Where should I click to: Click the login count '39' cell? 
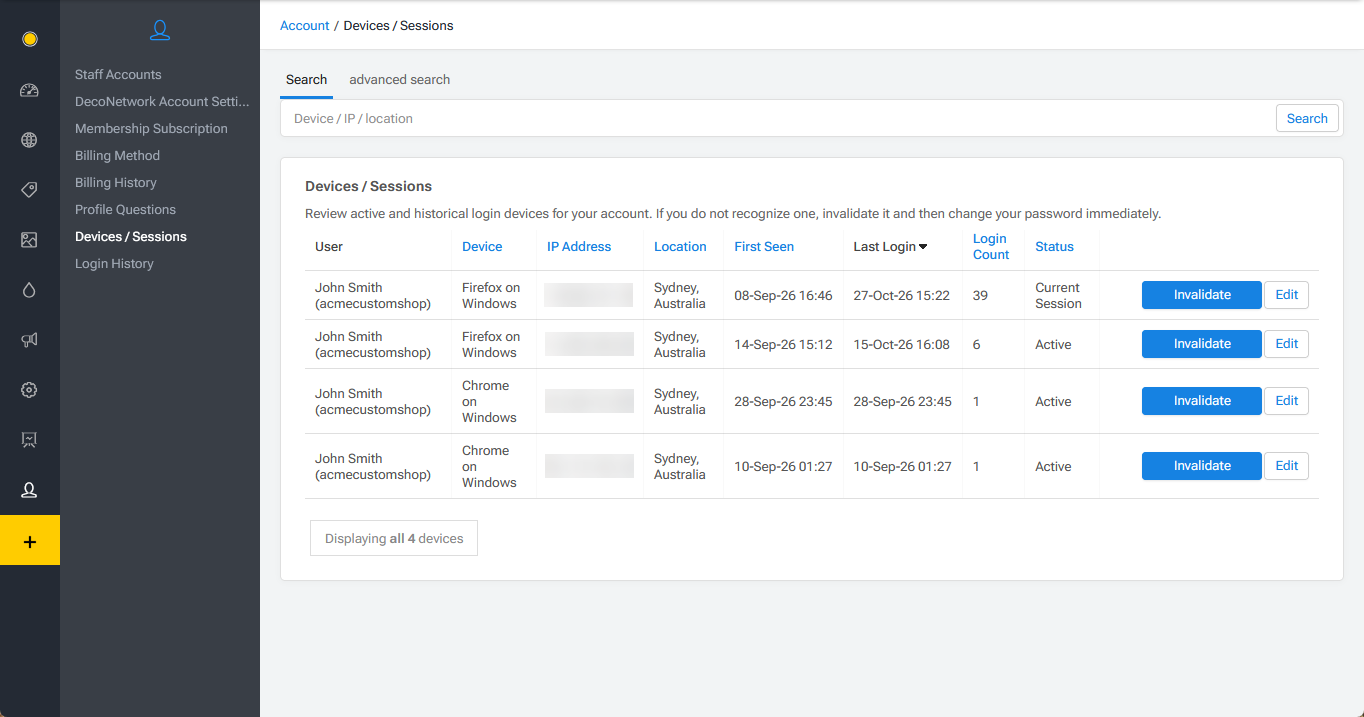pyautogui.click(x=980, y=296)
